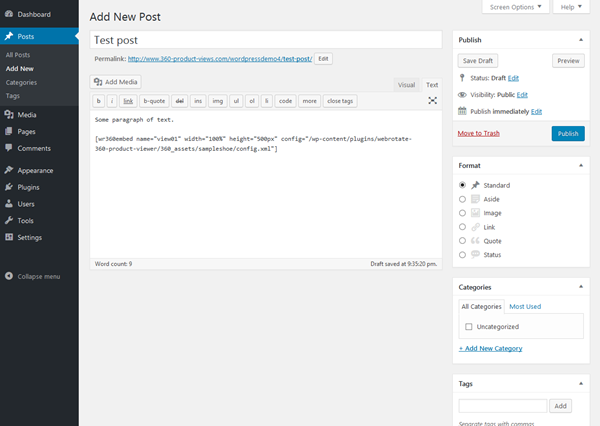Check the Uncategorized category box
This screenshot has height=426, width=600.
468,327
